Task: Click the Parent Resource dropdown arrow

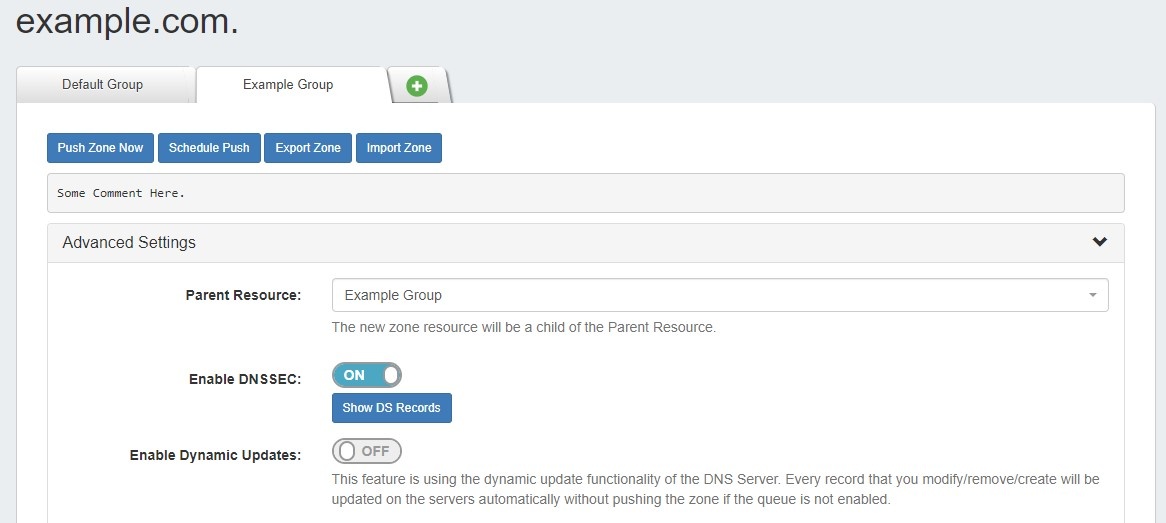Action: click(1092, 295)
